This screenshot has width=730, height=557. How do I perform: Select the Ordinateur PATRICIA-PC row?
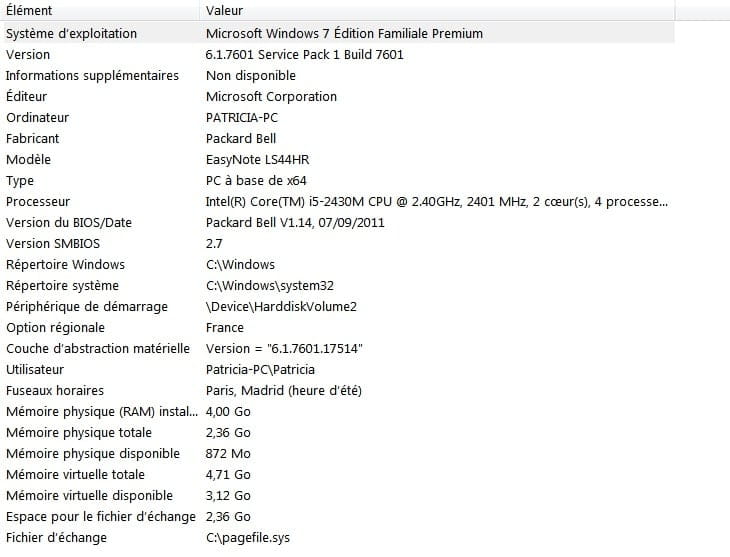coord(338,117)
